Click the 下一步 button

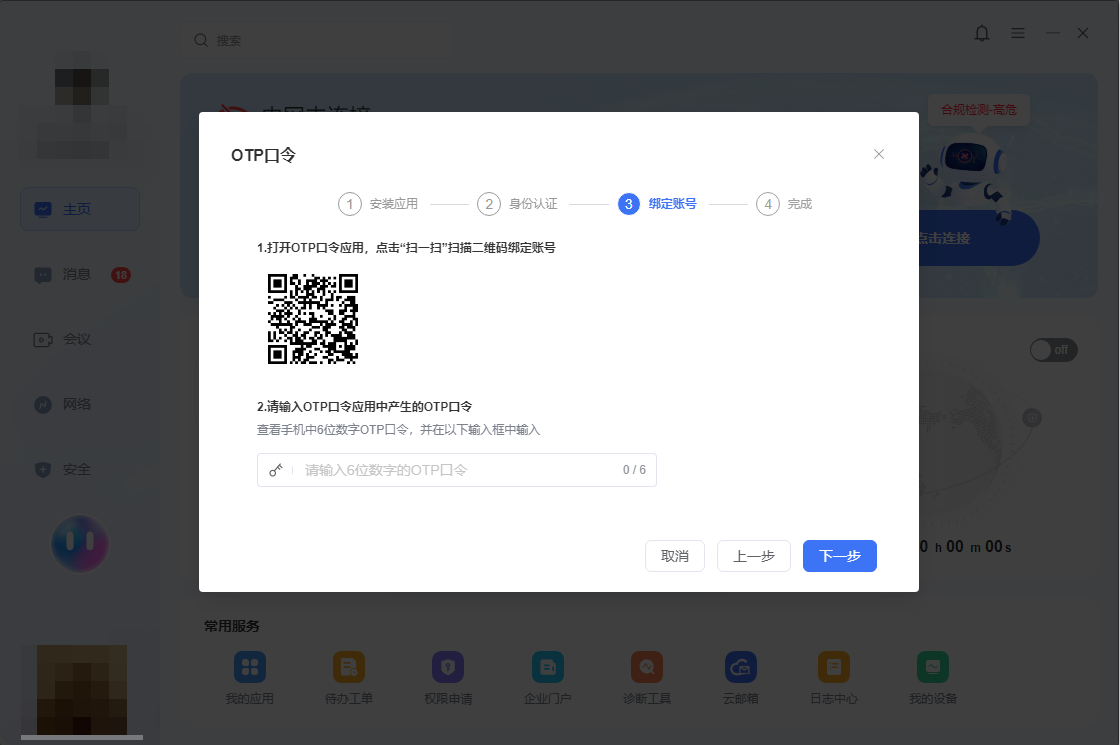pos(839,556)
